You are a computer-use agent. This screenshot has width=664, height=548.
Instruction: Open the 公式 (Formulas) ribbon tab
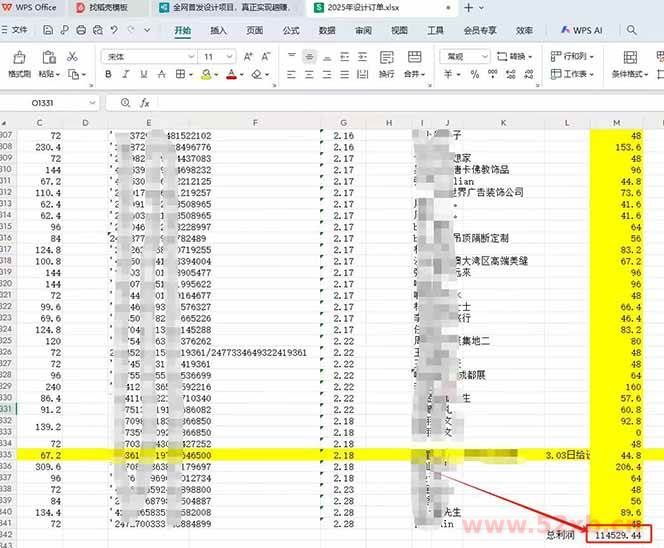coord(291,31)
